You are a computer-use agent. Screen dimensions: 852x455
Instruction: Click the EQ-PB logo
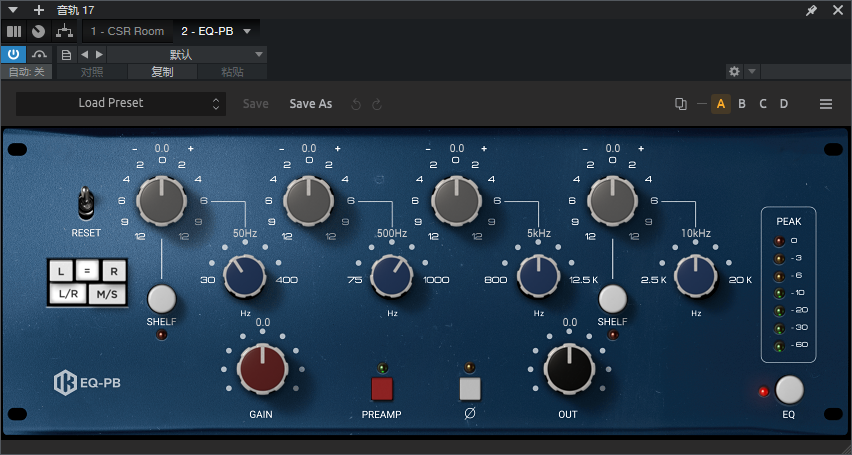coord(87,383)
